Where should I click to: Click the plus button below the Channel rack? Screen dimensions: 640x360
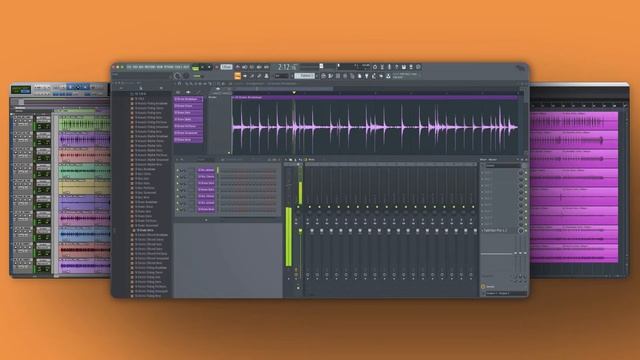[206, 220]
